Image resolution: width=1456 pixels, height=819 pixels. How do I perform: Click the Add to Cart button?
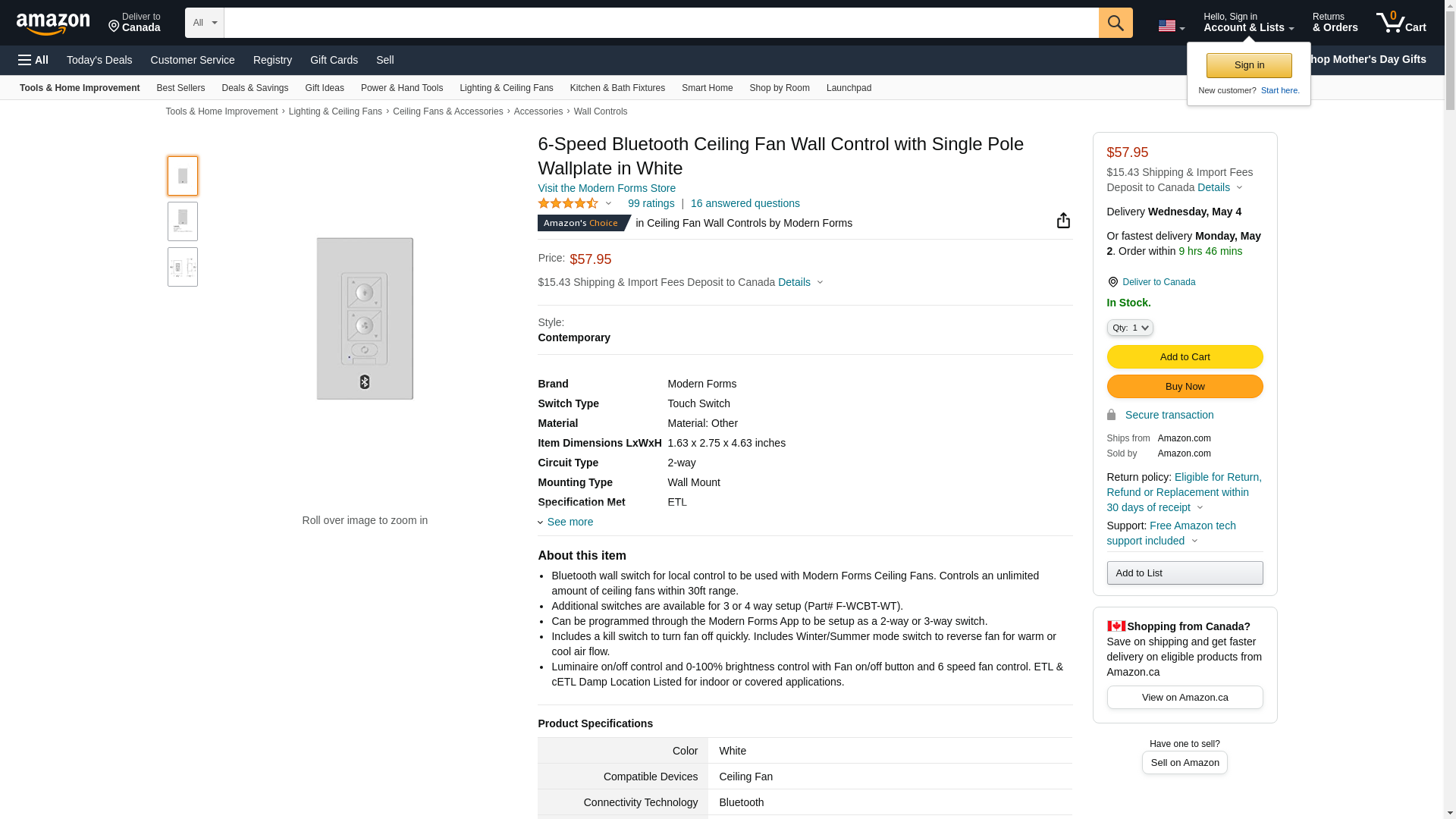pyautogui.click(x=1185, y=357)
